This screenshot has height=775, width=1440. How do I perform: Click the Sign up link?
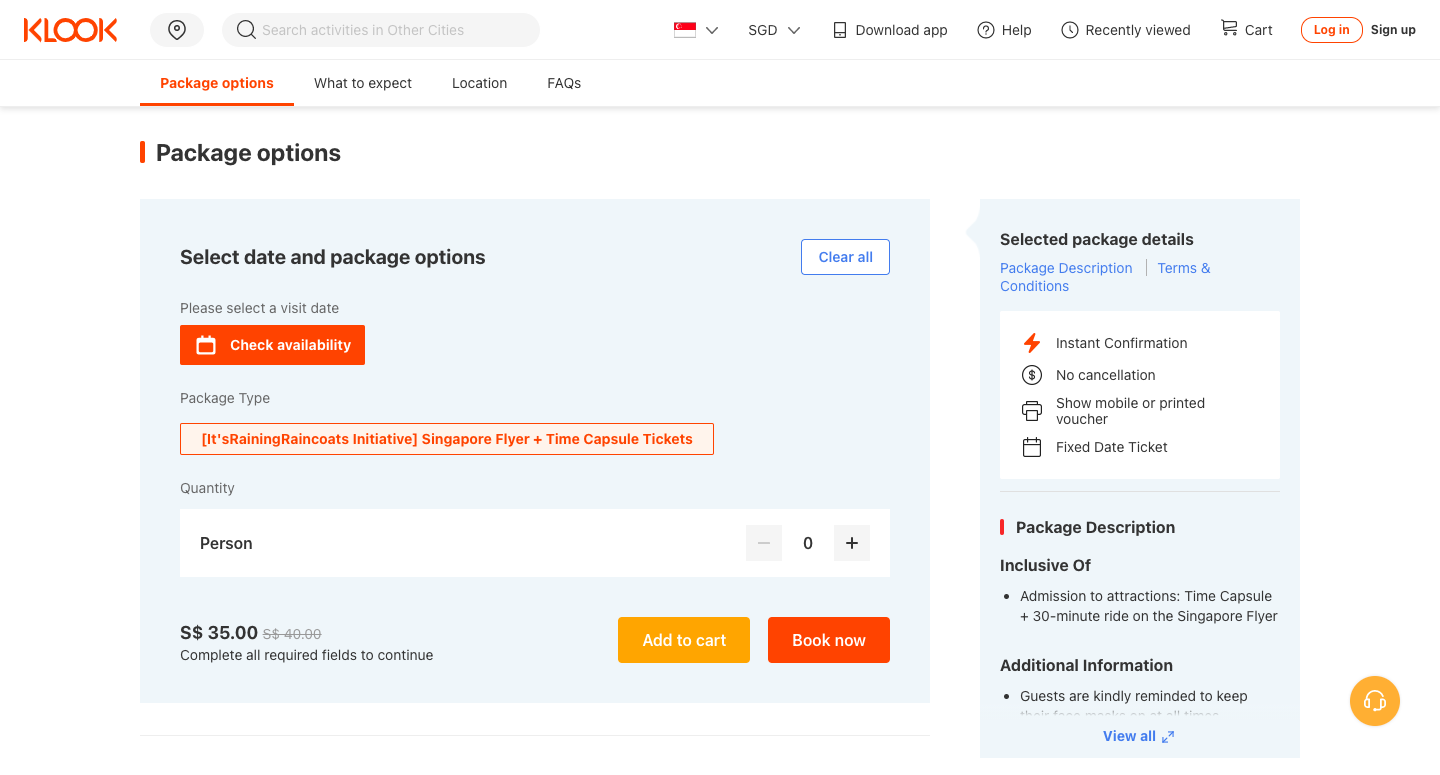1393,30
